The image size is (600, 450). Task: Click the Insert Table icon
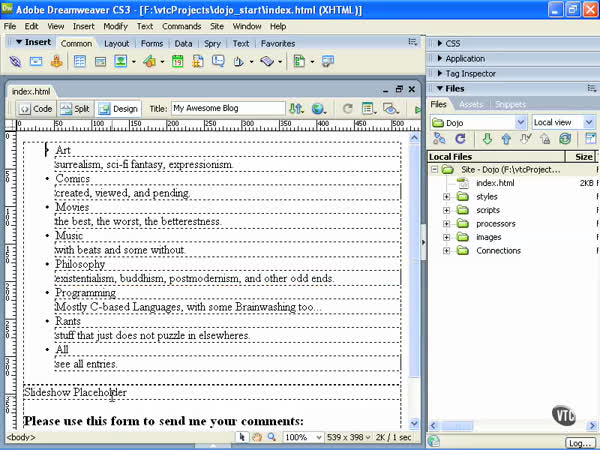tap(79, 62)
